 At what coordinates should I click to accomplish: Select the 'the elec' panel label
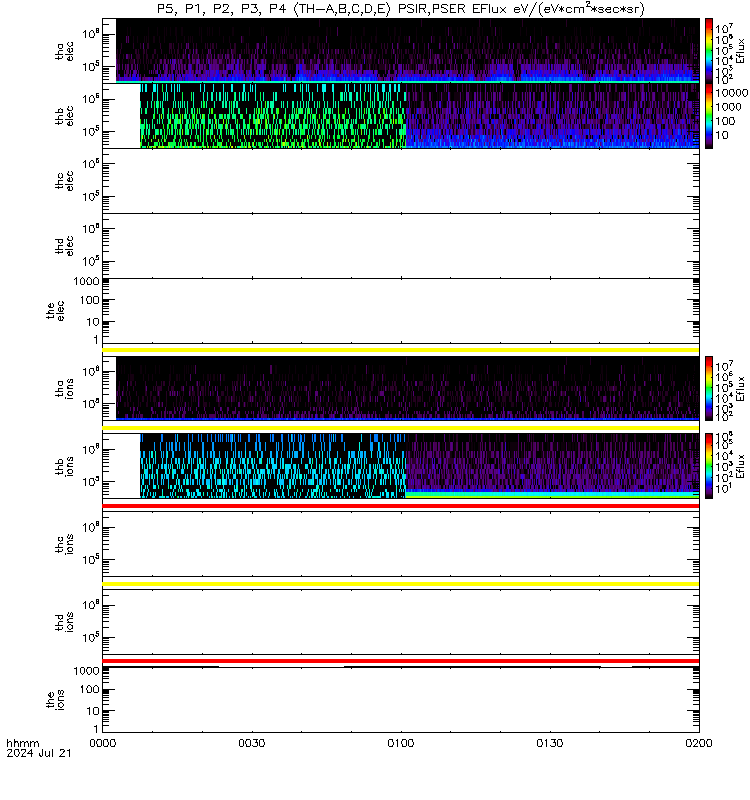(x=55, y=311)
